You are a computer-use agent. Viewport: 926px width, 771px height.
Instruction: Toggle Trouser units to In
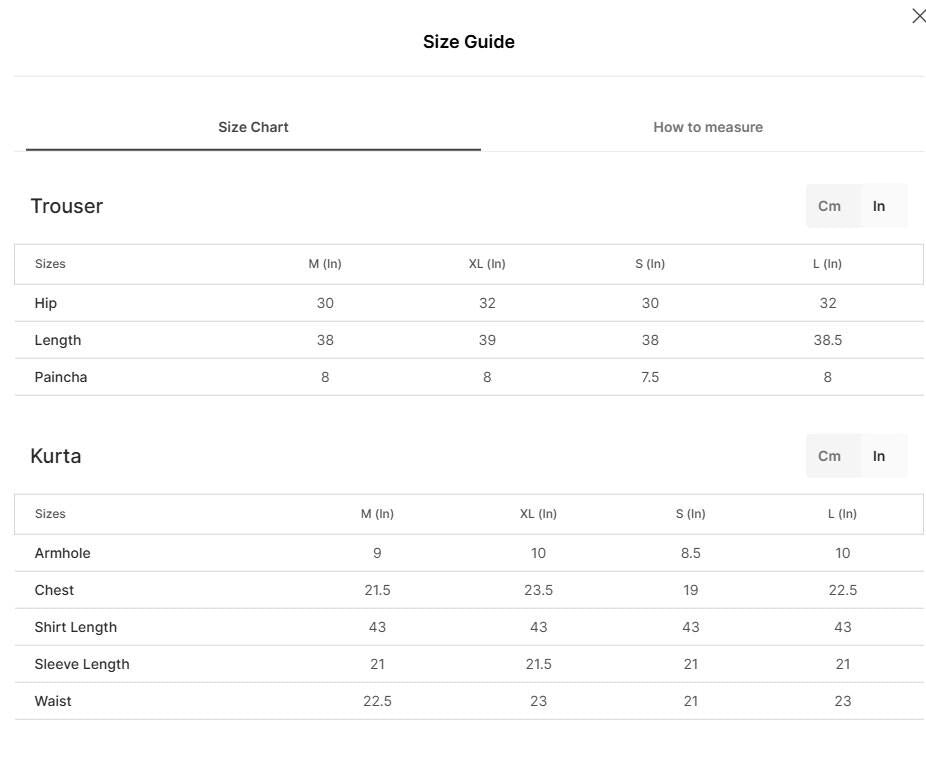pyautogui.click(x=879, y=206)
